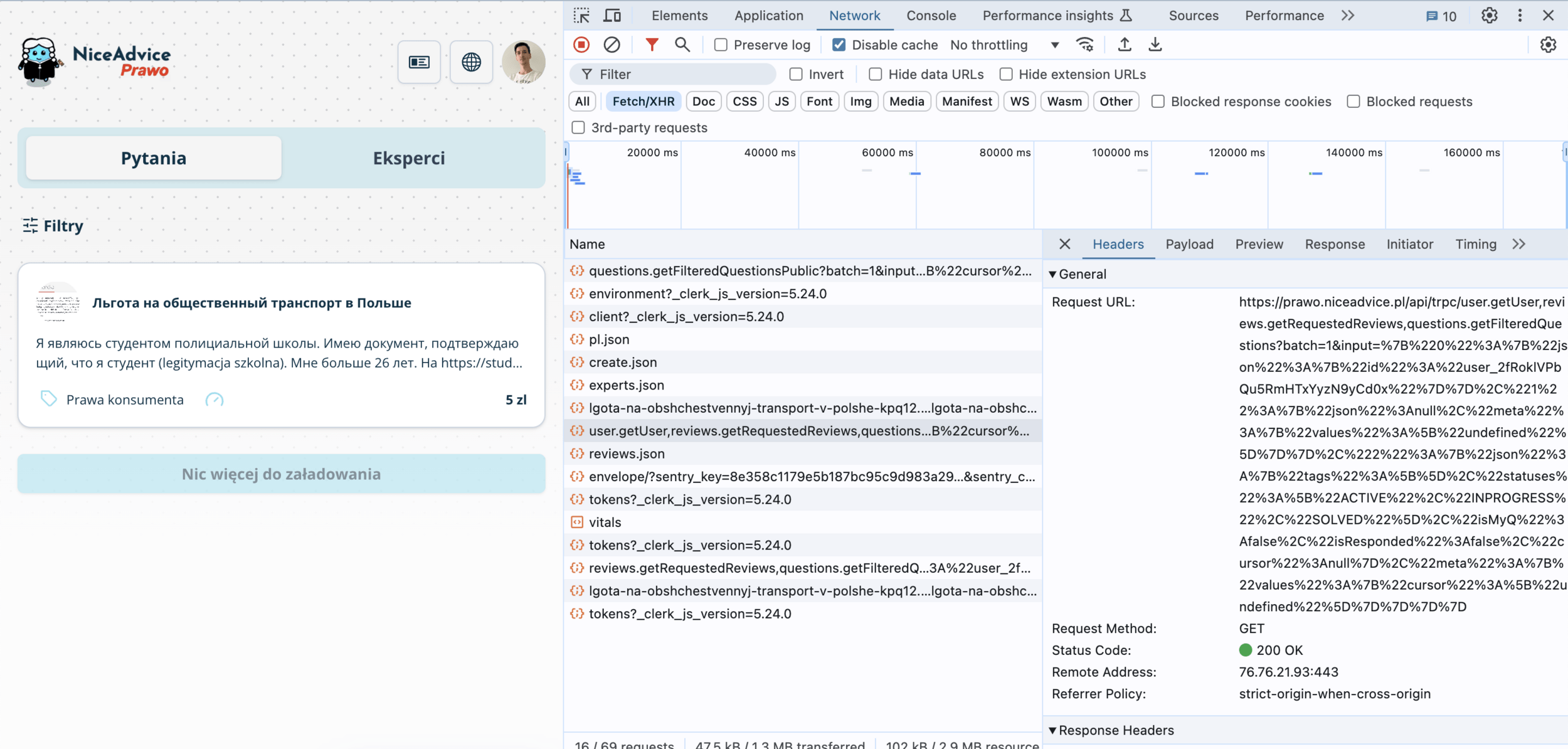The width and height of the screenshot is (1568, 749).
Task: Click the export HAR download icon
Action: click(1155, 45)
